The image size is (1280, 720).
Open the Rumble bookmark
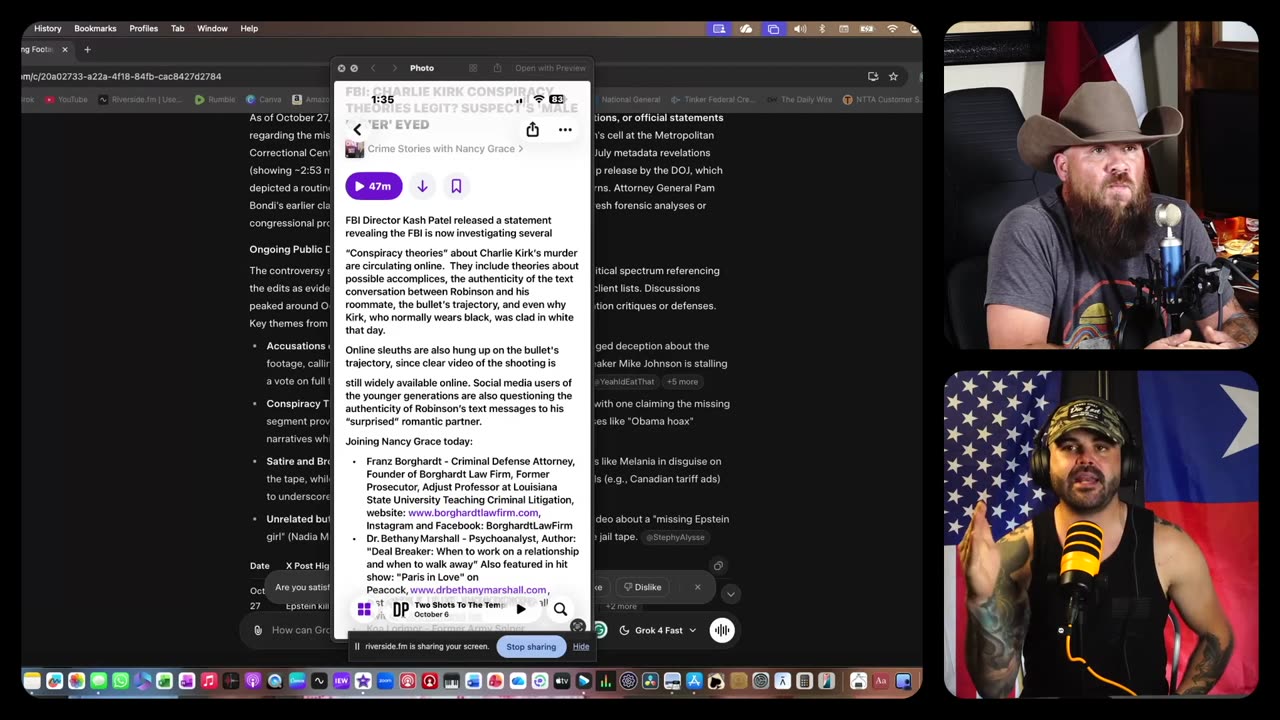coord(215,100)
